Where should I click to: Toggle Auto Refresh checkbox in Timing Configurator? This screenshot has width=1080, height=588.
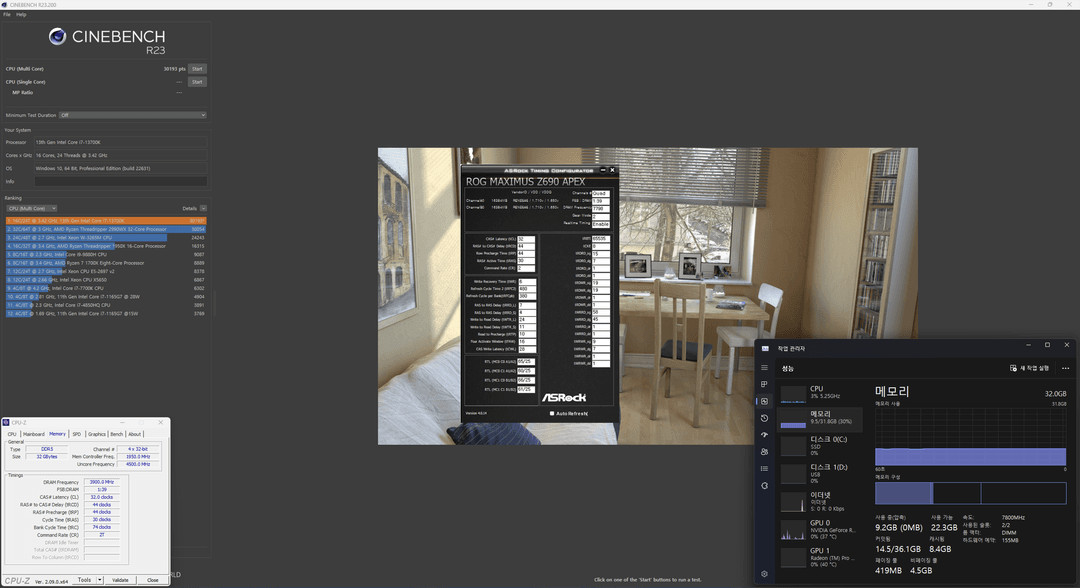pyautogui.click(x=552, y=414)
